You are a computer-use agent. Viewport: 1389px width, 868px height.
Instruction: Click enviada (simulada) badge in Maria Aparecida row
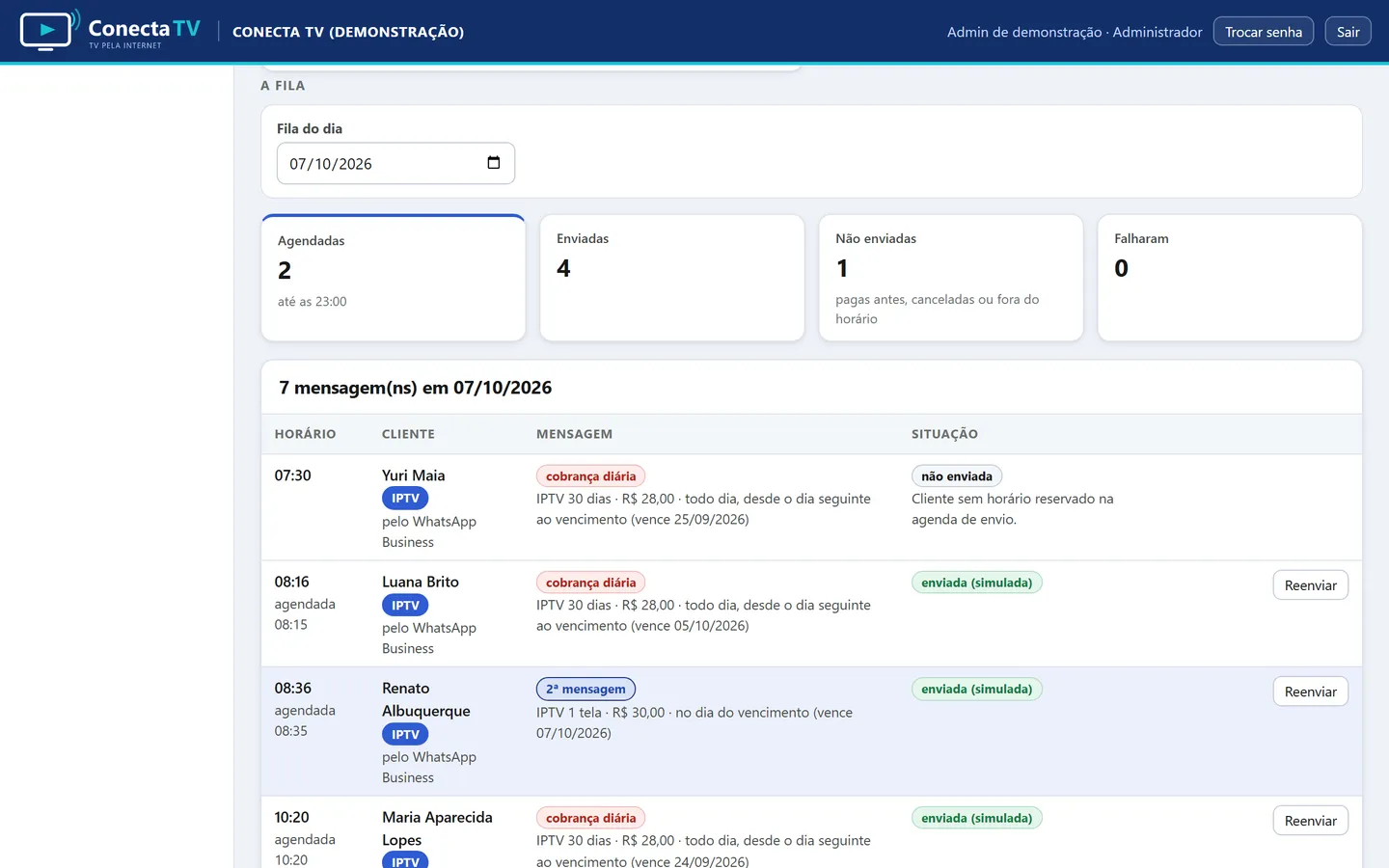pos(976,818)
